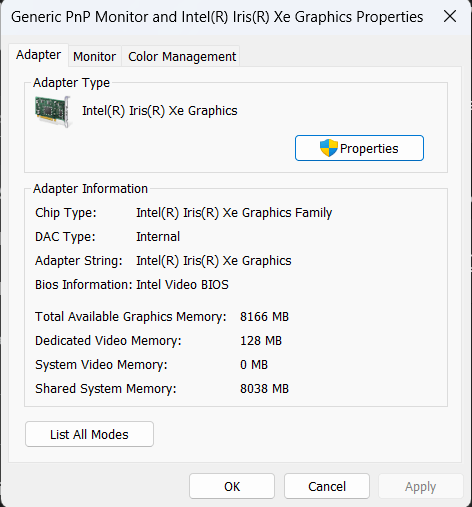Click Dedicated Video Memory label
Viewport: 472px width, 507px height.
point(108,341)
